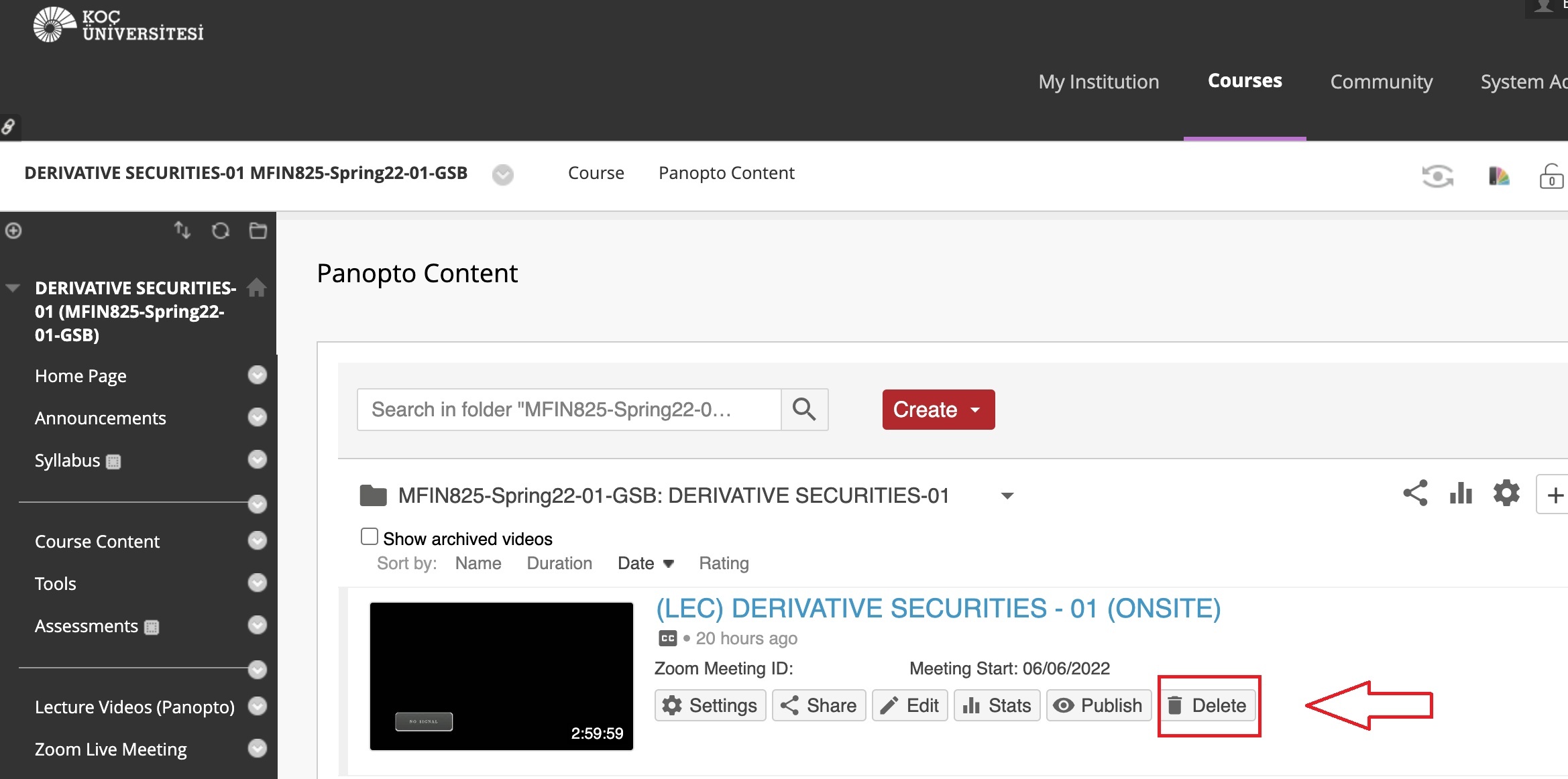
Task: Check Show archived videos checkbox
Action: pyautogui.click(x=369, y=537)
